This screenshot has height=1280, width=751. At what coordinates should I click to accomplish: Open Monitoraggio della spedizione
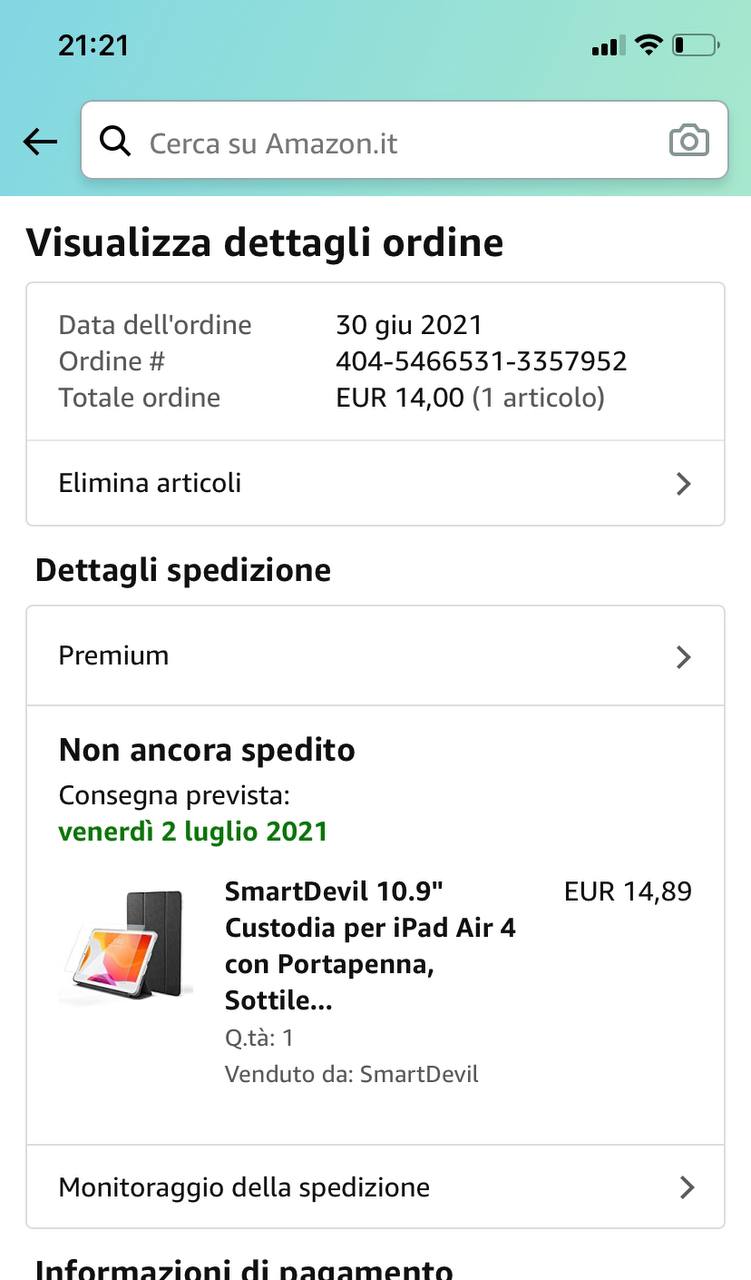[244, 1187]
